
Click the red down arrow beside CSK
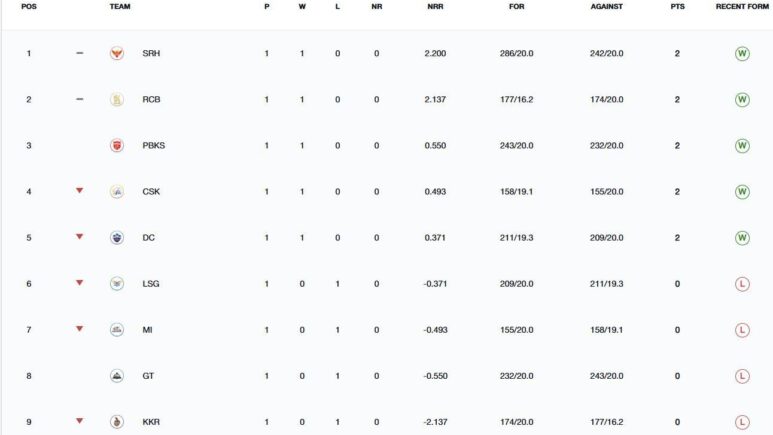click(80, 190)
